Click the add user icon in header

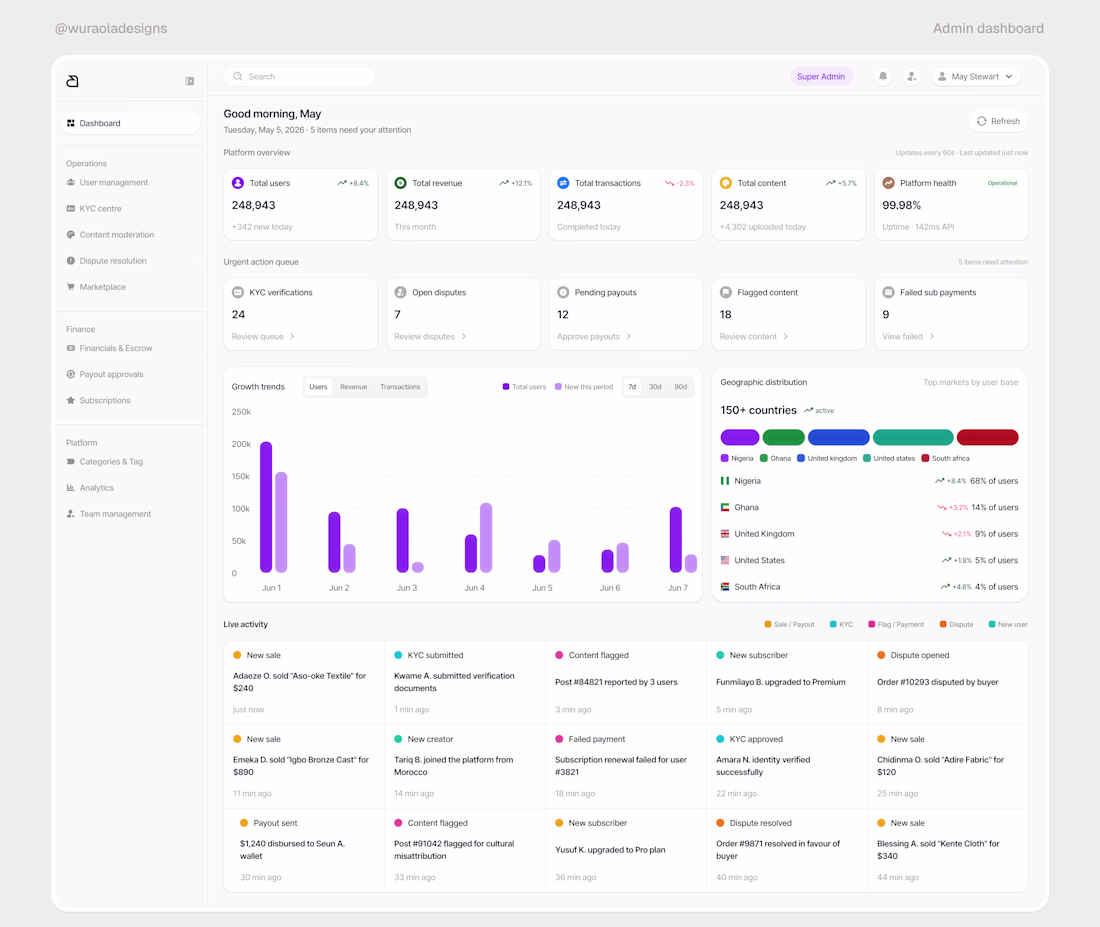911,76
